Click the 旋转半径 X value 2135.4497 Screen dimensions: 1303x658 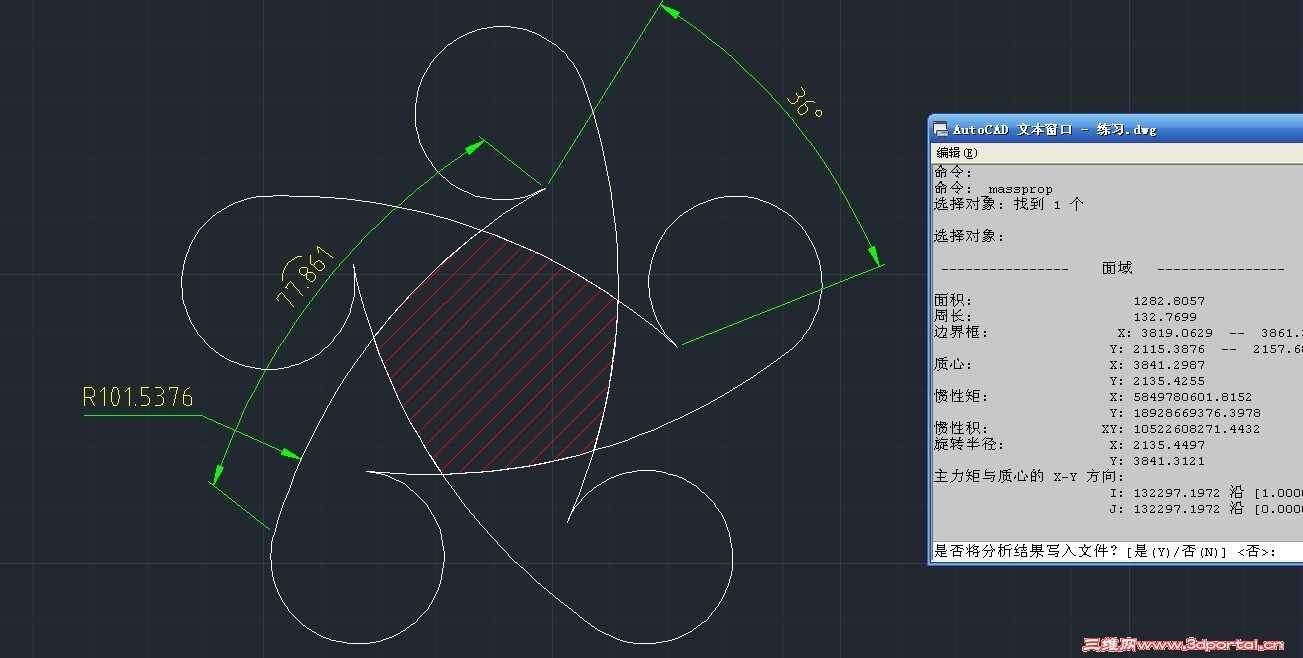(x=1169, y=445)
